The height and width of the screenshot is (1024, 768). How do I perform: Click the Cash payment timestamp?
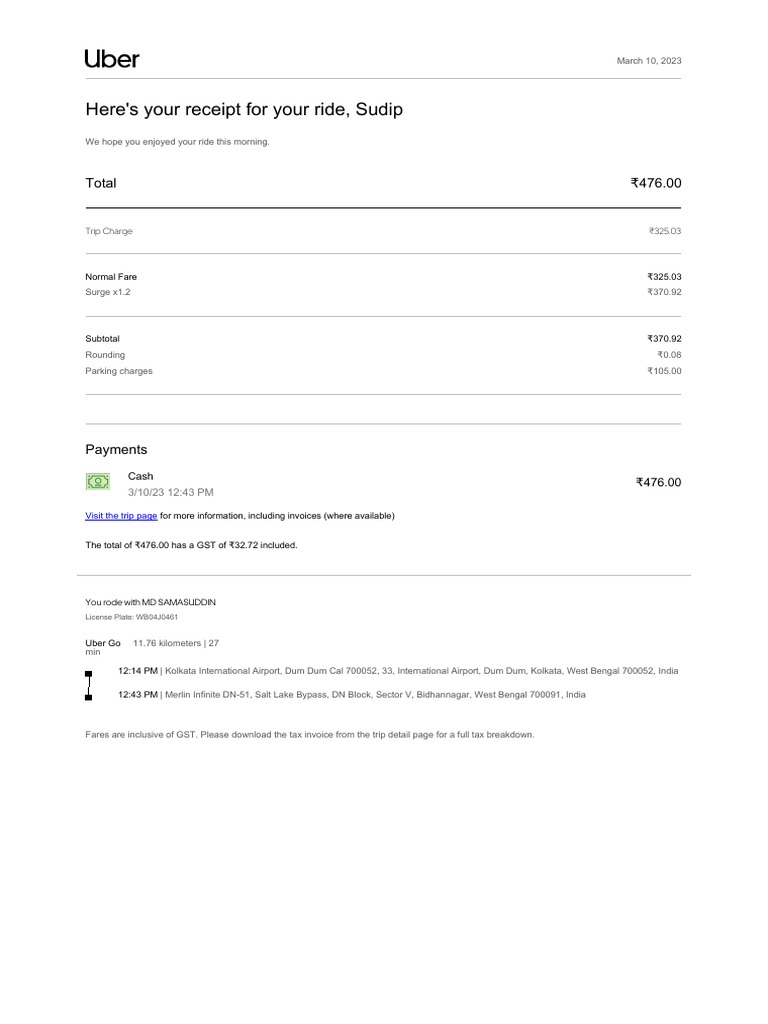point(170,493)
